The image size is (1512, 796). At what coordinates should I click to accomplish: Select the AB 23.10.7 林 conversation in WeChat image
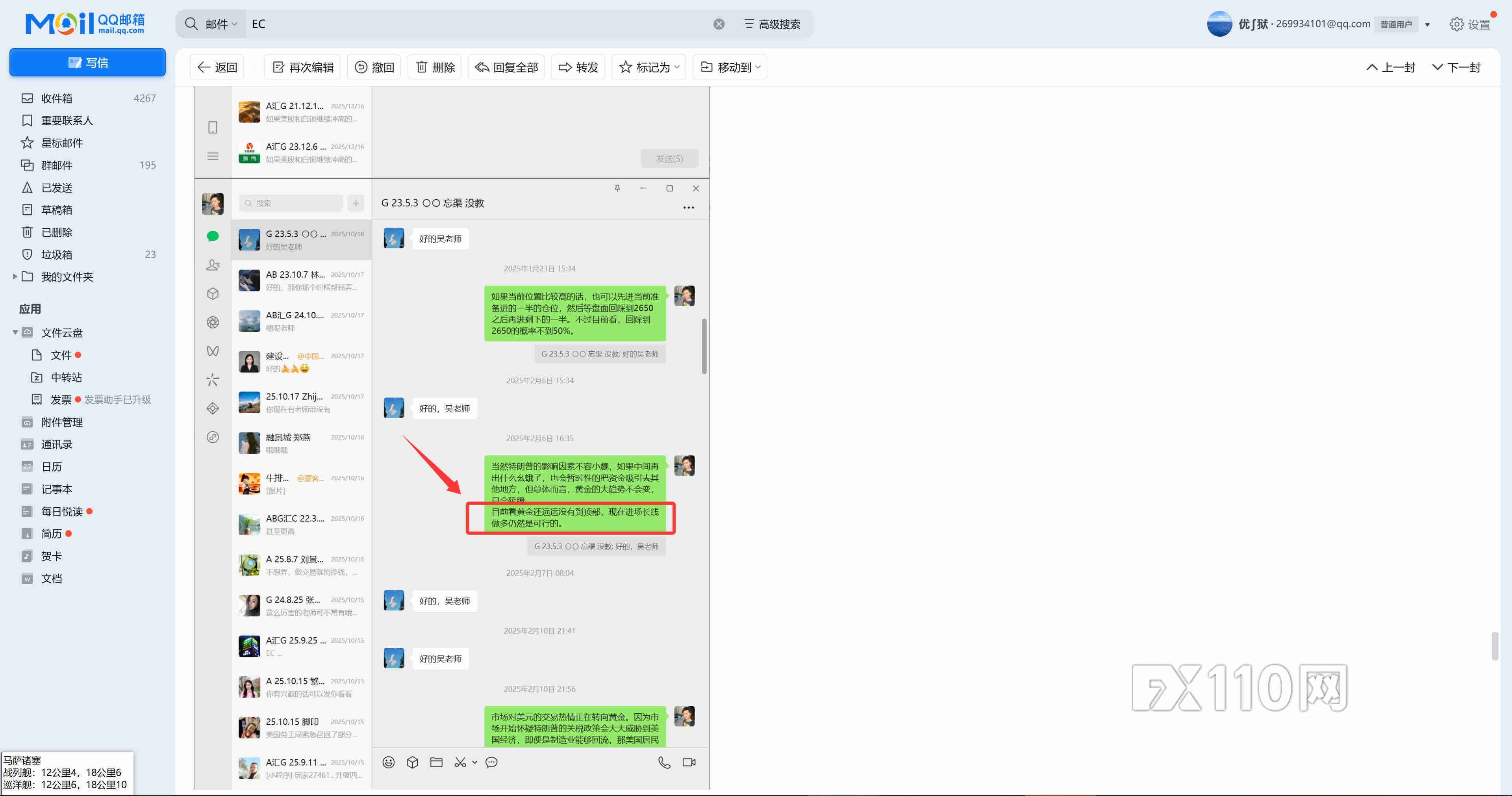click(x=302, y=280)
